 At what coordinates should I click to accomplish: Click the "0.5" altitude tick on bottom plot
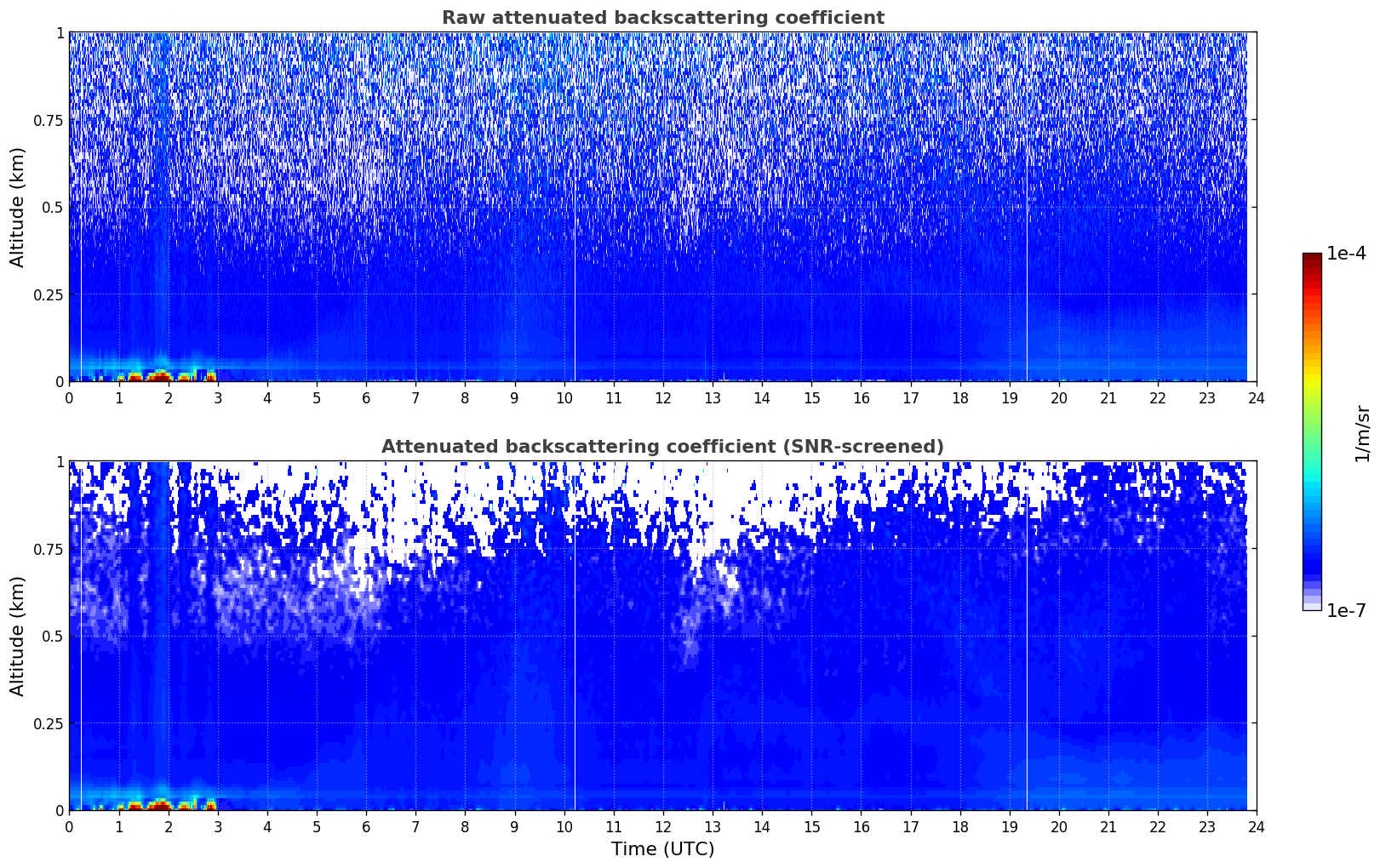53,636
